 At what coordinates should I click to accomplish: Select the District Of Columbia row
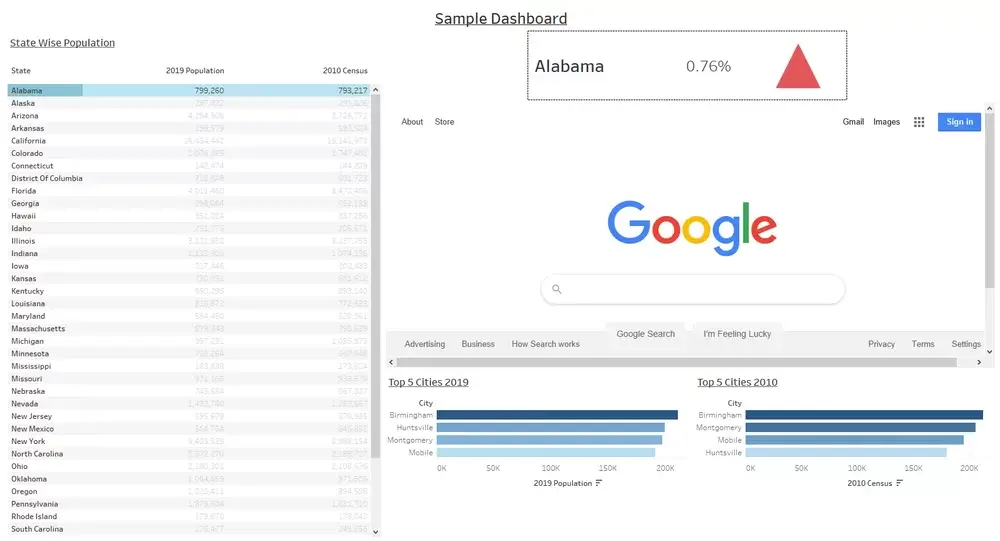[189, 179]
